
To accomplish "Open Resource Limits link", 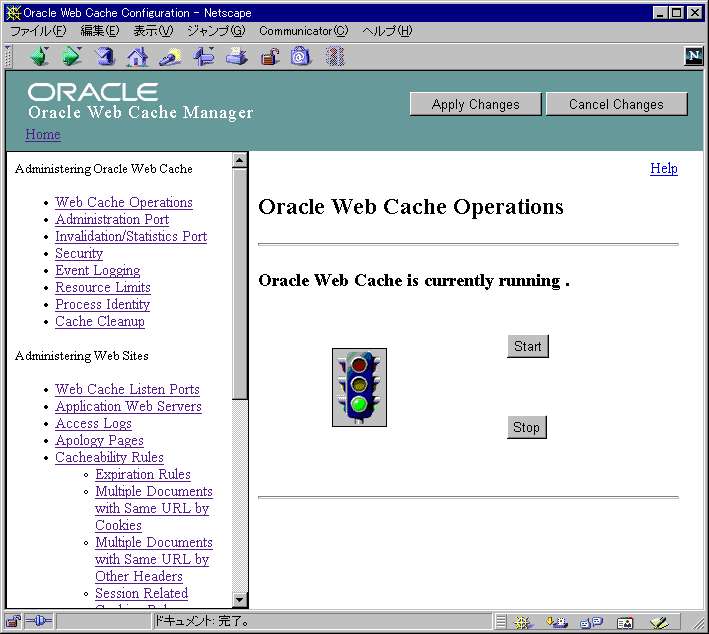I will coord(103,288).
